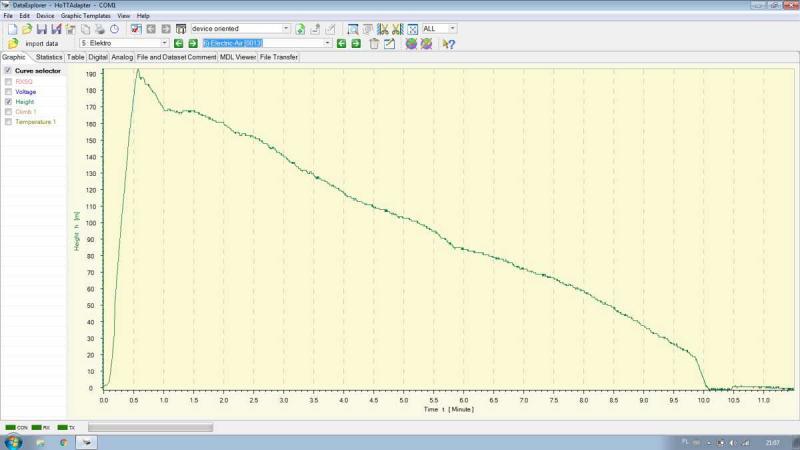800x450 pixels.
Task: Click the print icon in toolbar
Action: click(100, 29)
